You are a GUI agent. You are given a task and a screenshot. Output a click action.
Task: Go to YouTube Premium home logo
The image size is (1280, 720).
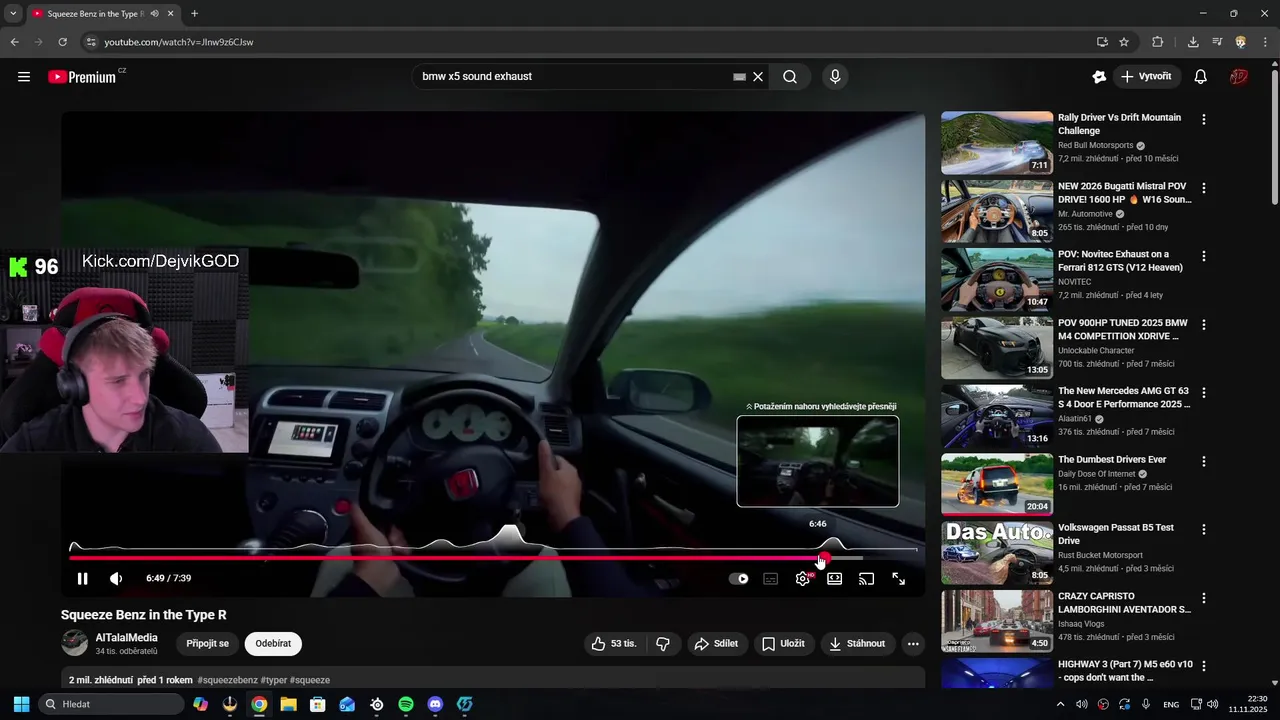pyautogui.click(x=82, y=77)
